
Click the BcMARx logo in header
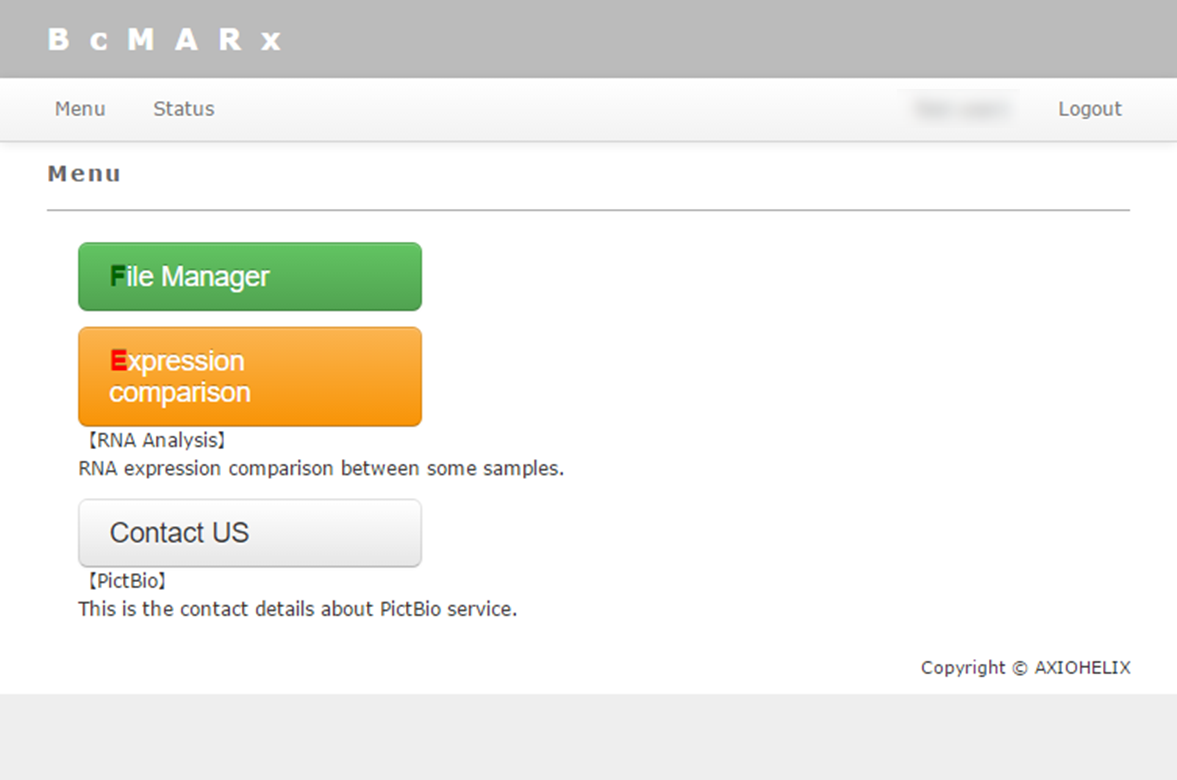click(x=165, y=40)
